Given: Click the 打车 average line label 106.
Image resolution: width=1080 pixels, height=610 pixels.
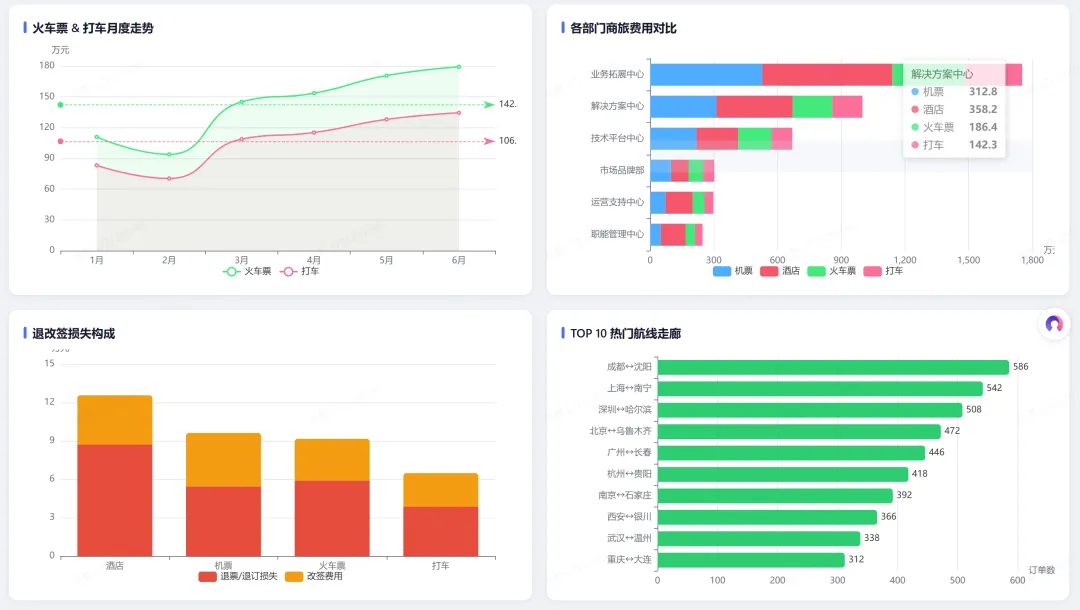Looking at the screenshot, I should point(508,140).
